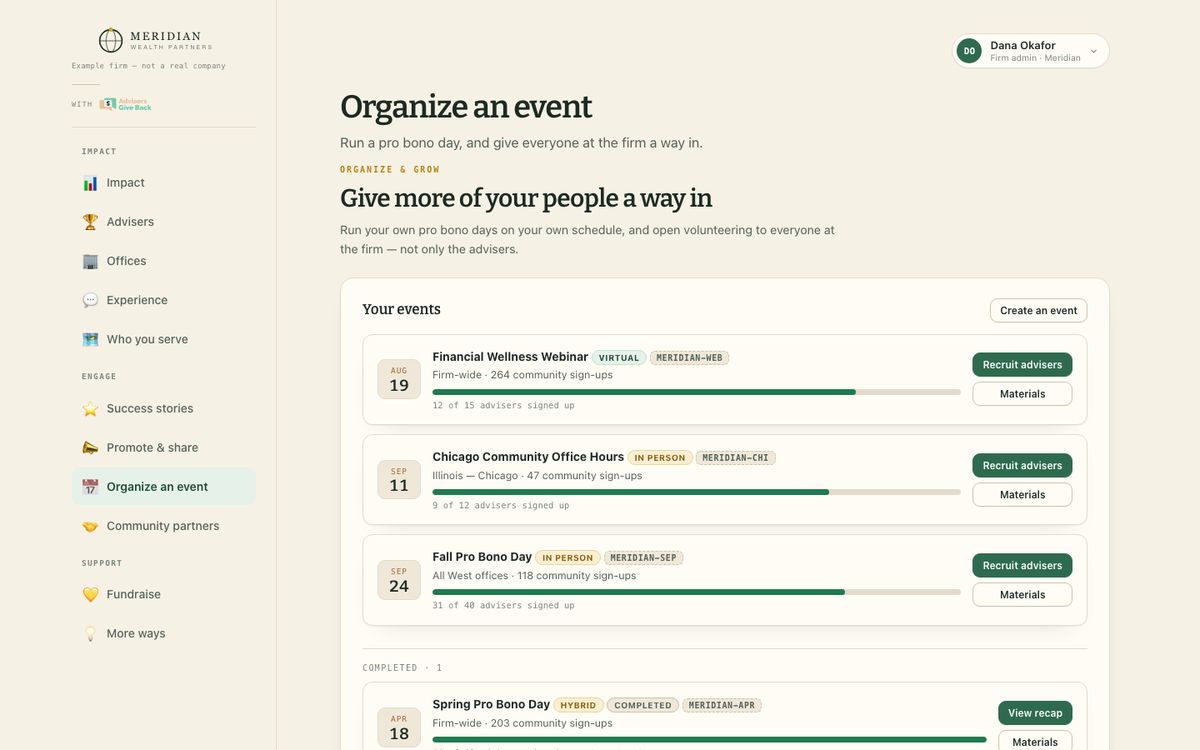The height and width of the screenshot is (750, 1200).
Task: Click the Meridian globe logo
Action: point(111,40)
